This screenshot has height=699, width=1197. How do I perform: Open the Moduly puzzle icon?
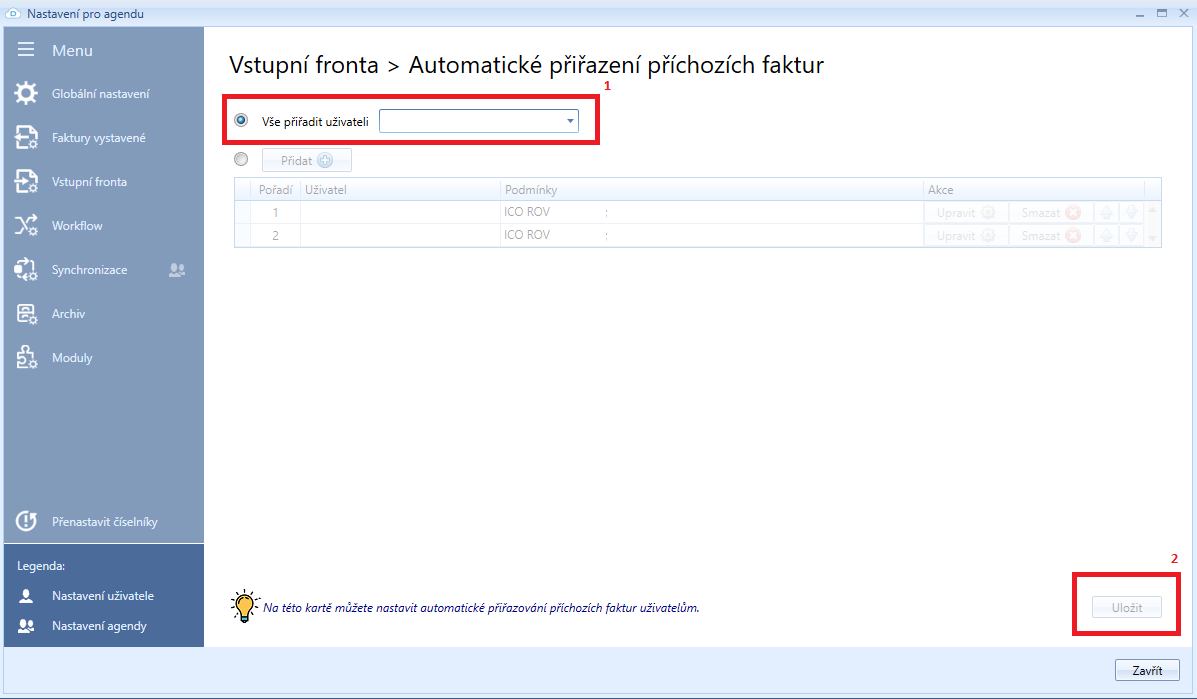click(26, 358)
